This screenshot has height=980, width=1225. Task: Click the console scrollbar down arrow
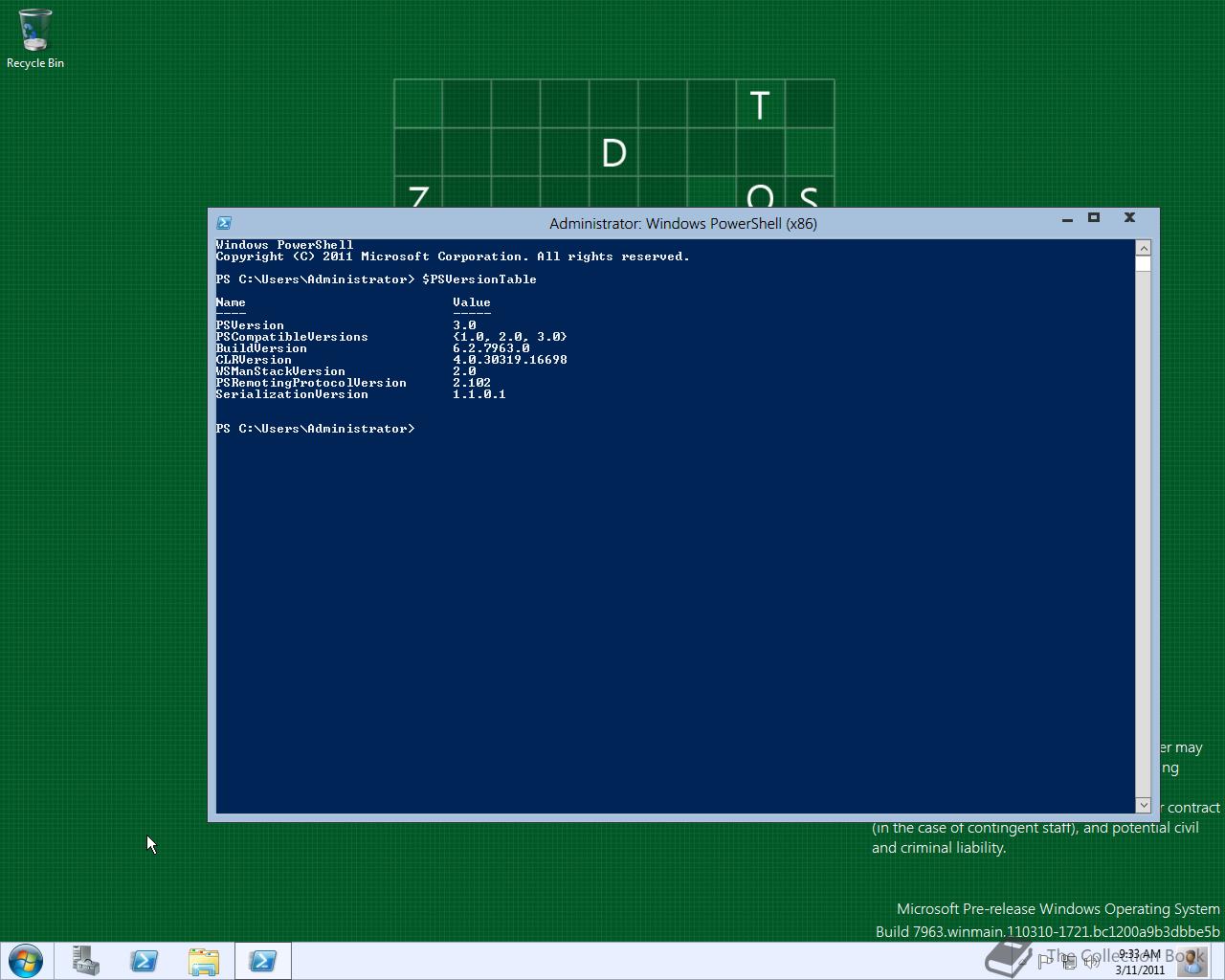(x=1143, y=805)
